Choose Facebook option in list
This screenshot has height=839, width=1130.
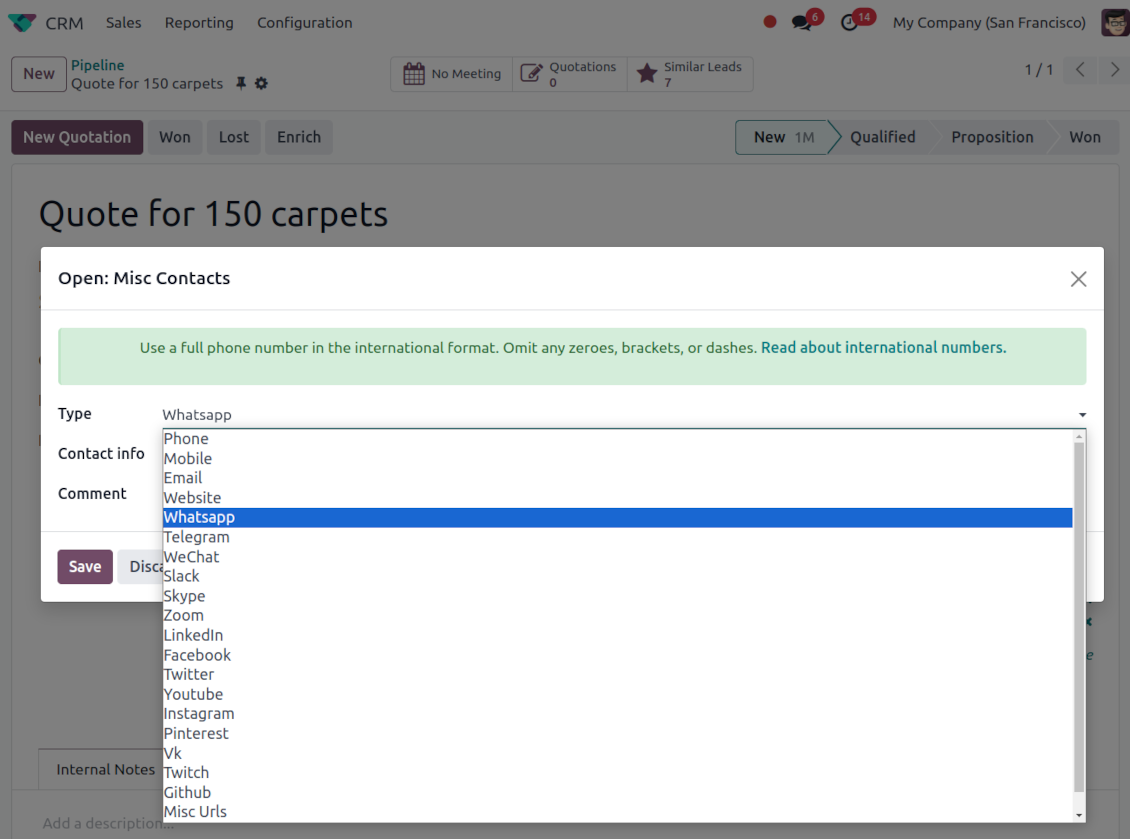pos(618,655)
